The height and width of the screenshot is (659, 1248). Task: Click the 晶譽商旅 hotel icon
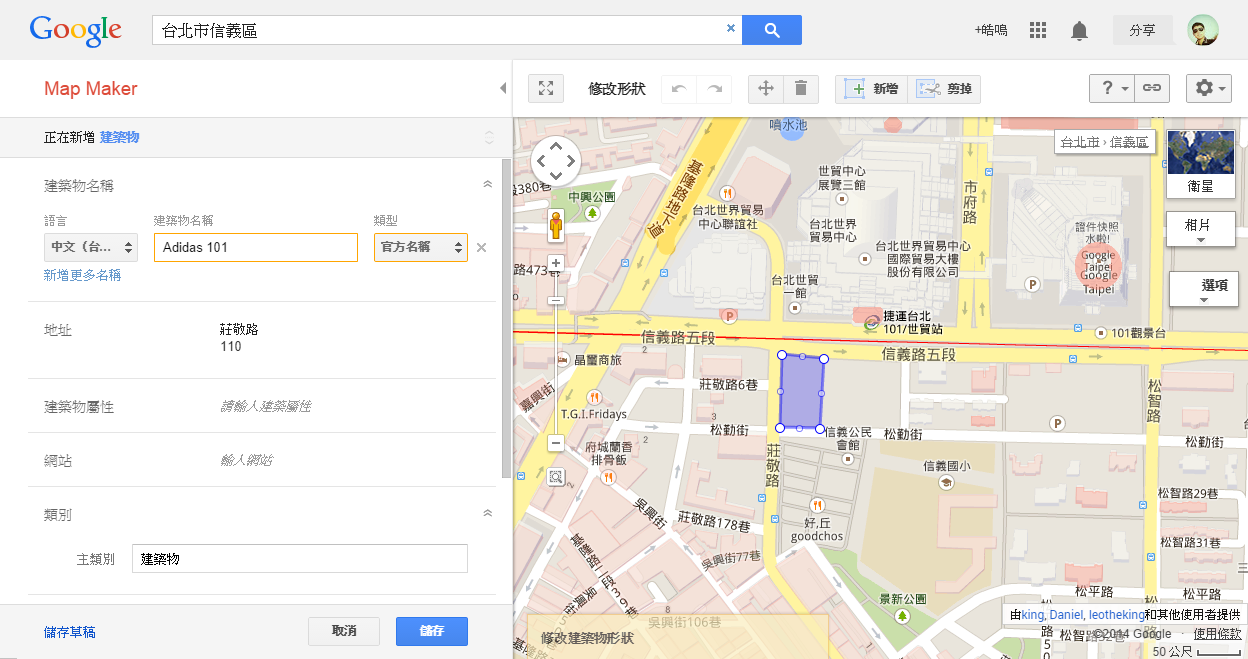point(562,358)
